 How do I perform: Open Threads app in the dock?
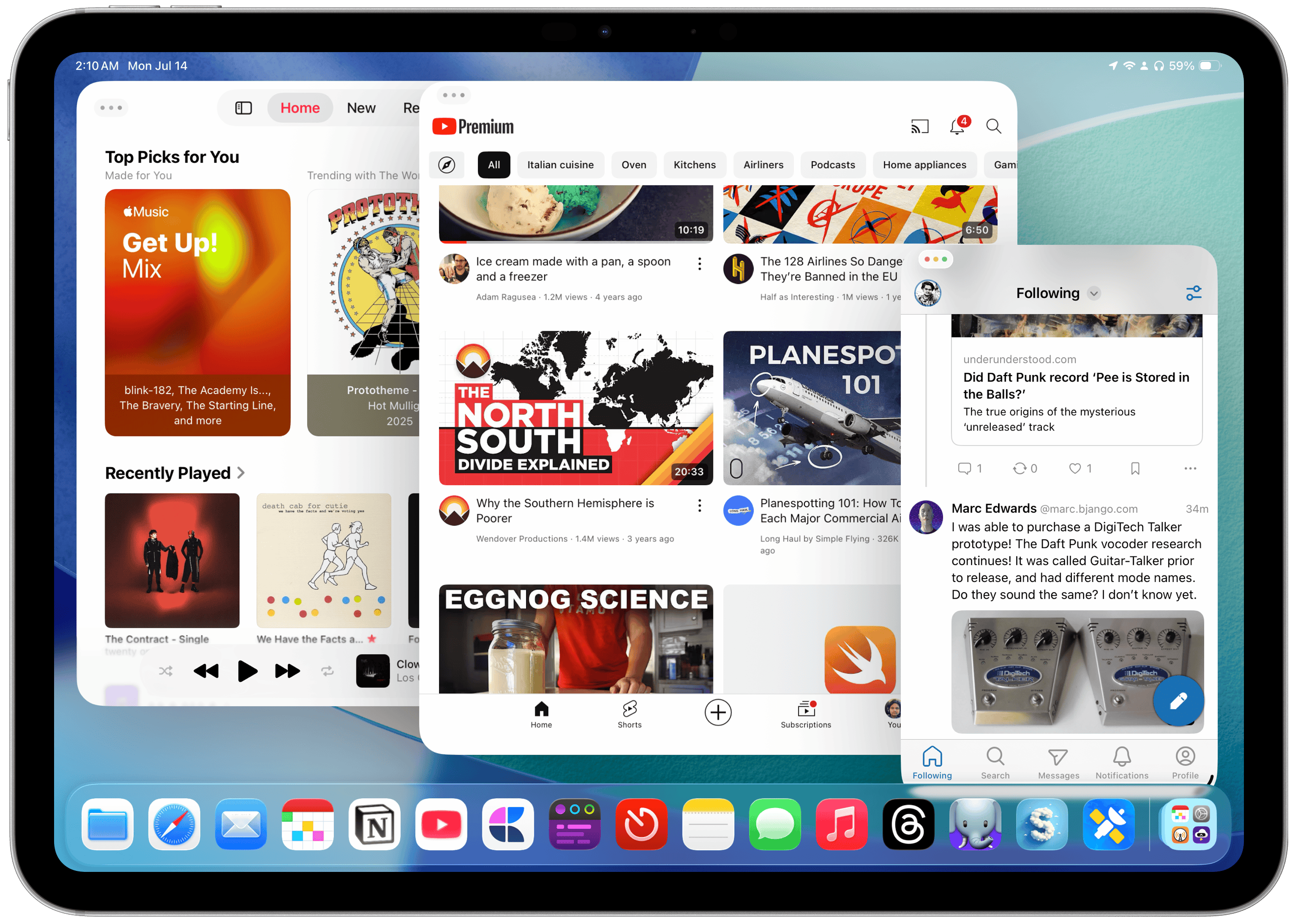click(908, 824)
